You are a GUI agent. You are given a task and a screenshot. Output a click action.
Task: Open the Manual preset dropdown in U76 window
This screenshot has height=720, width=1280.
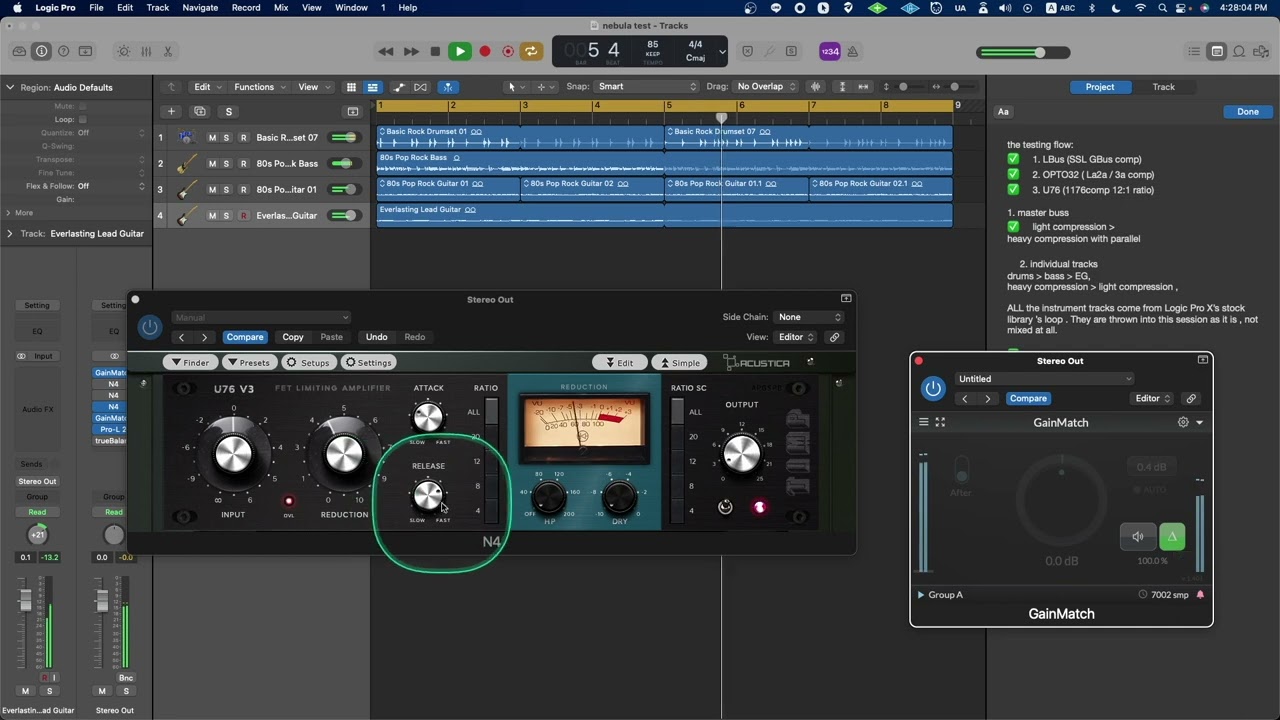coord(260,318)
